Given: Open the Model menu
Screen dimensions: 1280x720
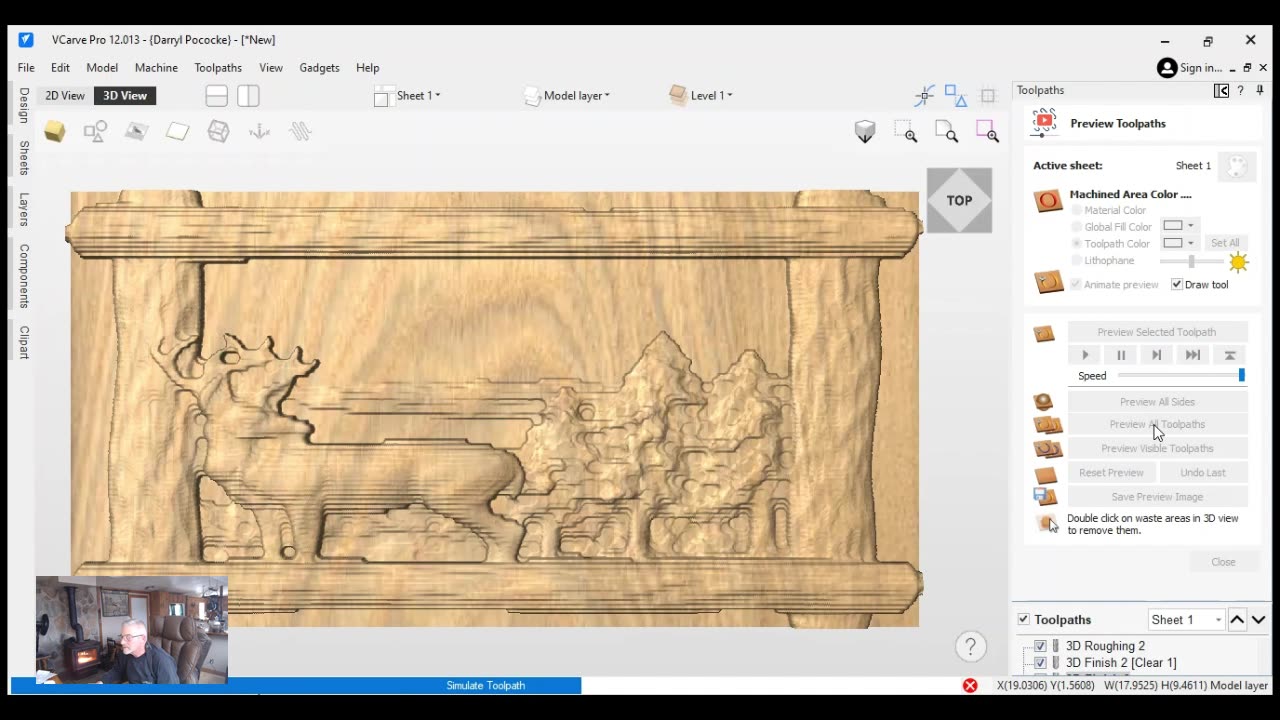Looking at the screenshot, I should pos(102,68).
